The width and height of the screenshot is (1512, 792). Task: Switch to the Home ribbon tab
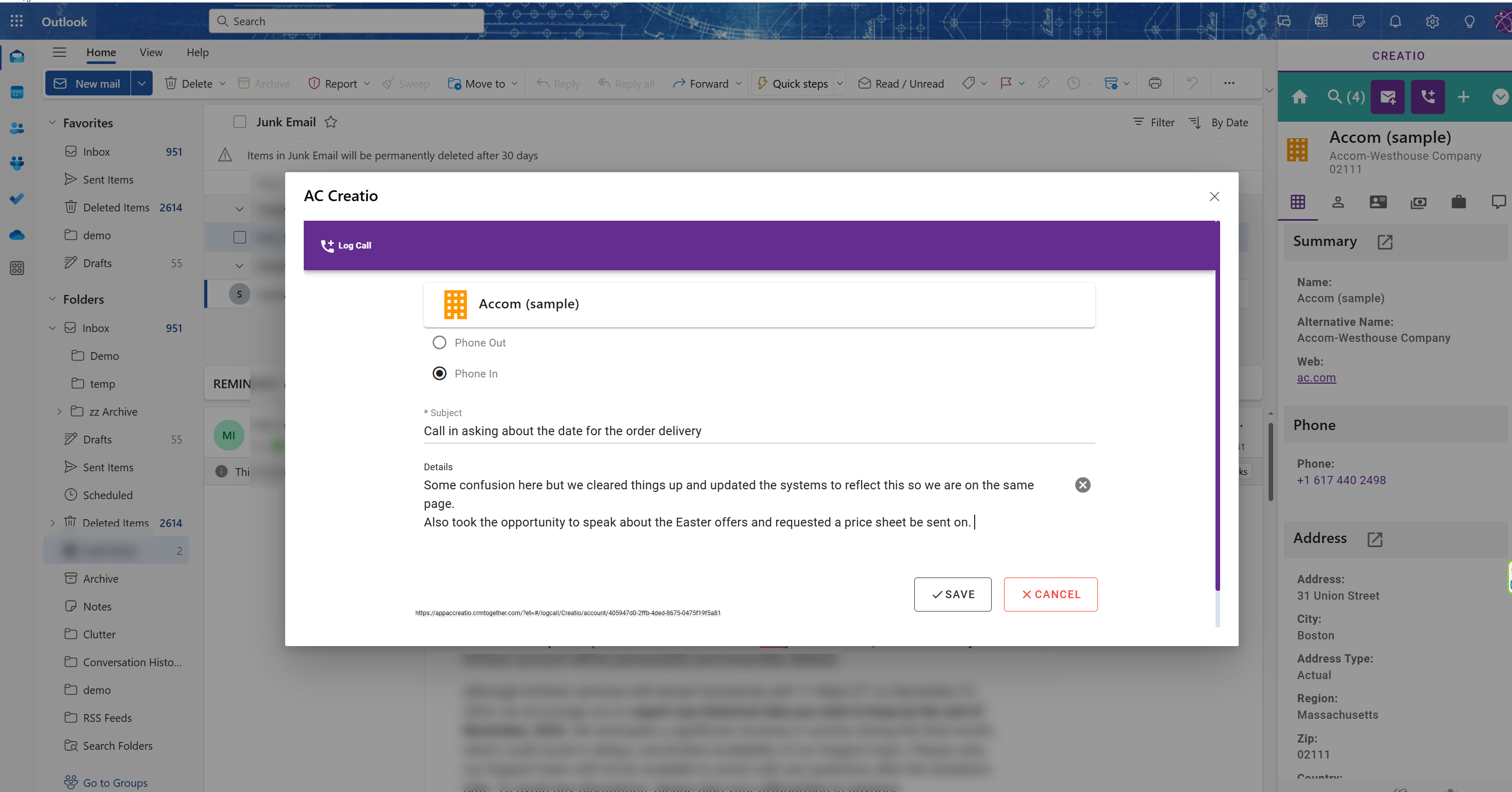101,52
